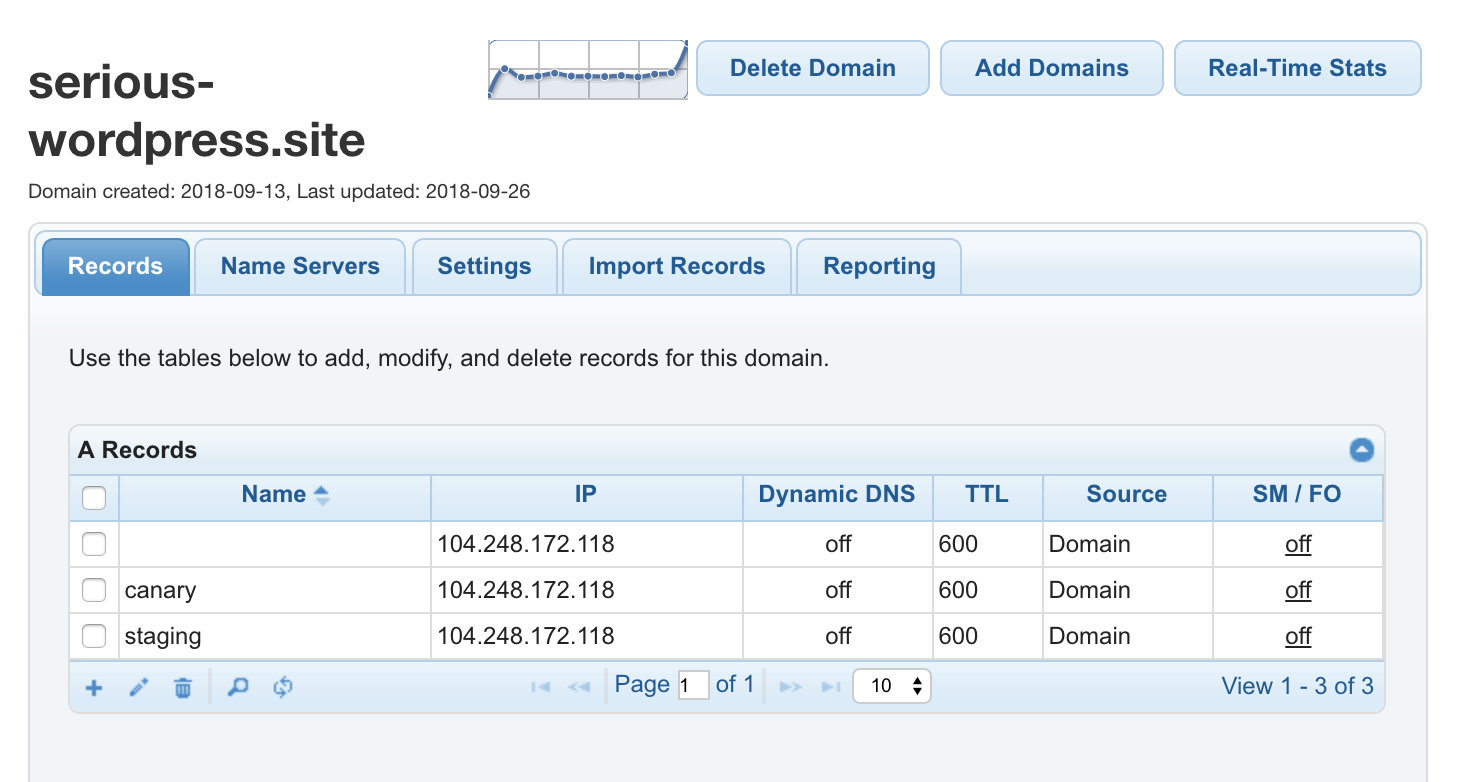Check the box for the staging record
1470x782 pixels.
click(94, 636)
